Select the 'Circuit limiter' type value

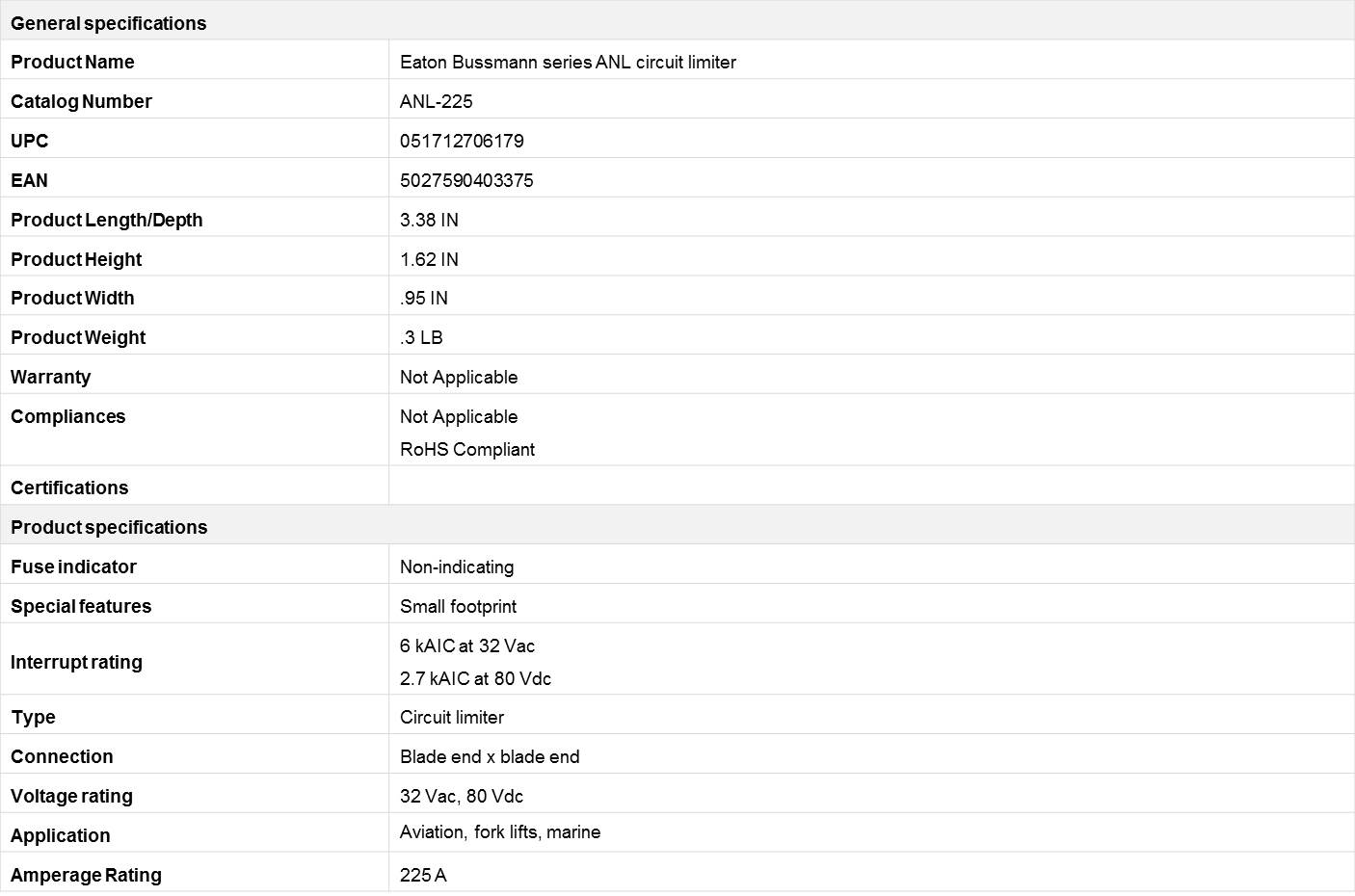click(452, 717)
